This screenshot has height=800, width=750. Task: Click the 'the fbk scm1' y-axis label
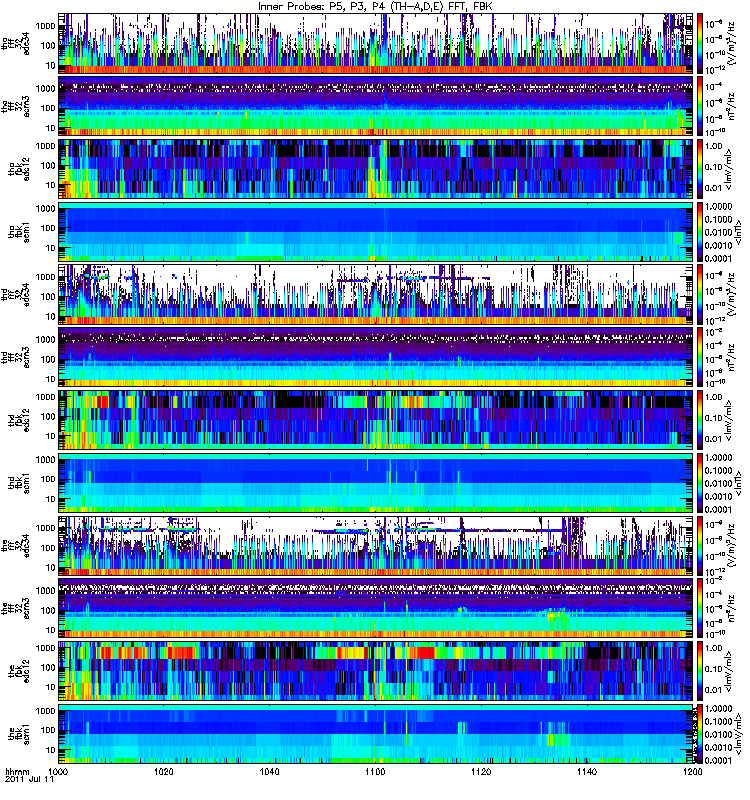19,734
